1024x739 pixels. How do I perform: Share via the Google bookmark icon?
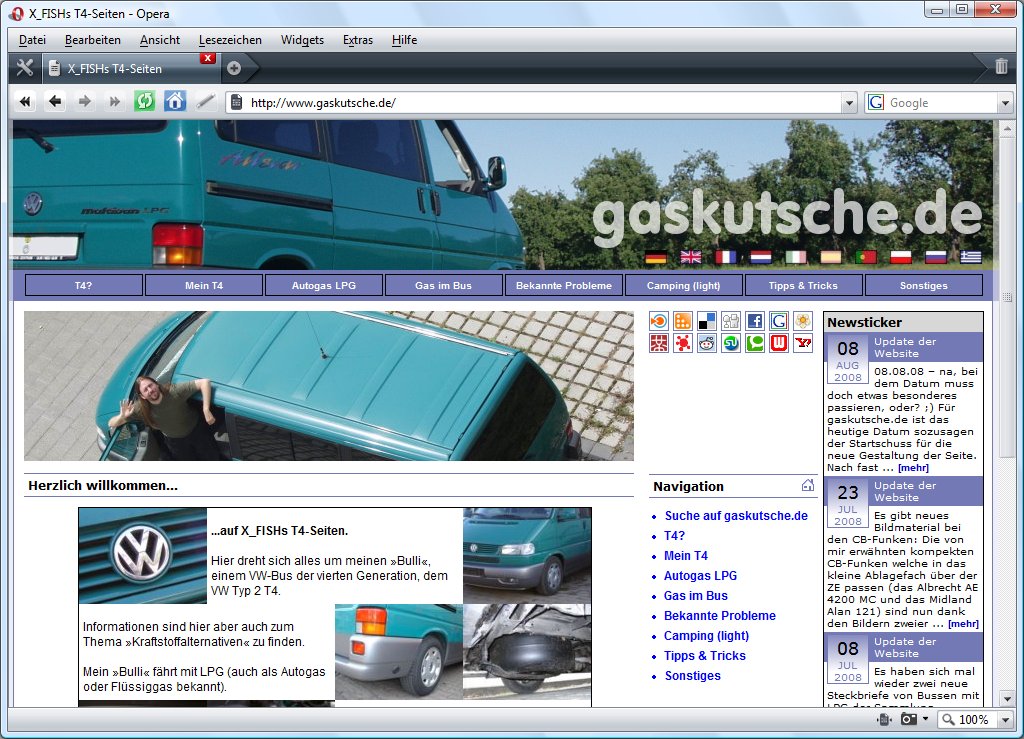coord(778,321)
